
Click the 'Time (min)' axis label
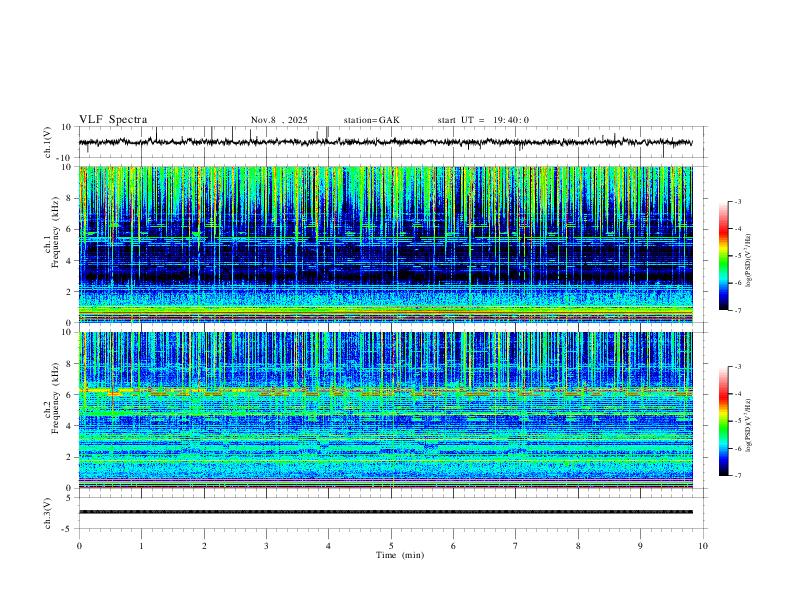[400, 555]
